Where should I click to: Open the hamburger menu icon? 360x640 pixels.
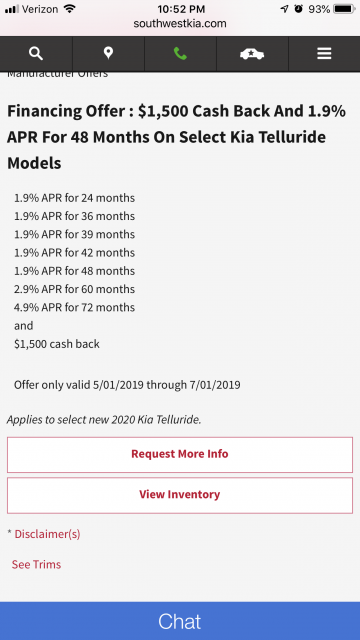click(x=324, y=53)
